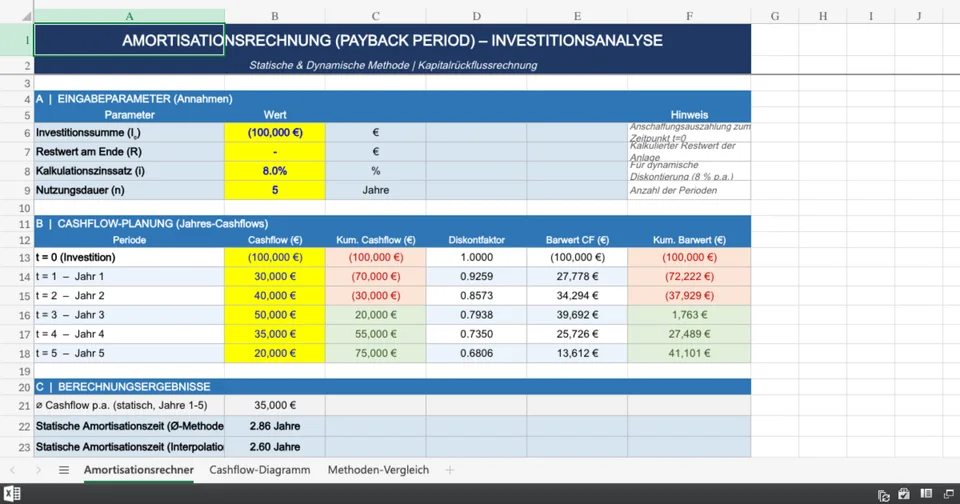The height and width of the screenshot is (504, 960).
Task: Select column E header
Action: 577,17
